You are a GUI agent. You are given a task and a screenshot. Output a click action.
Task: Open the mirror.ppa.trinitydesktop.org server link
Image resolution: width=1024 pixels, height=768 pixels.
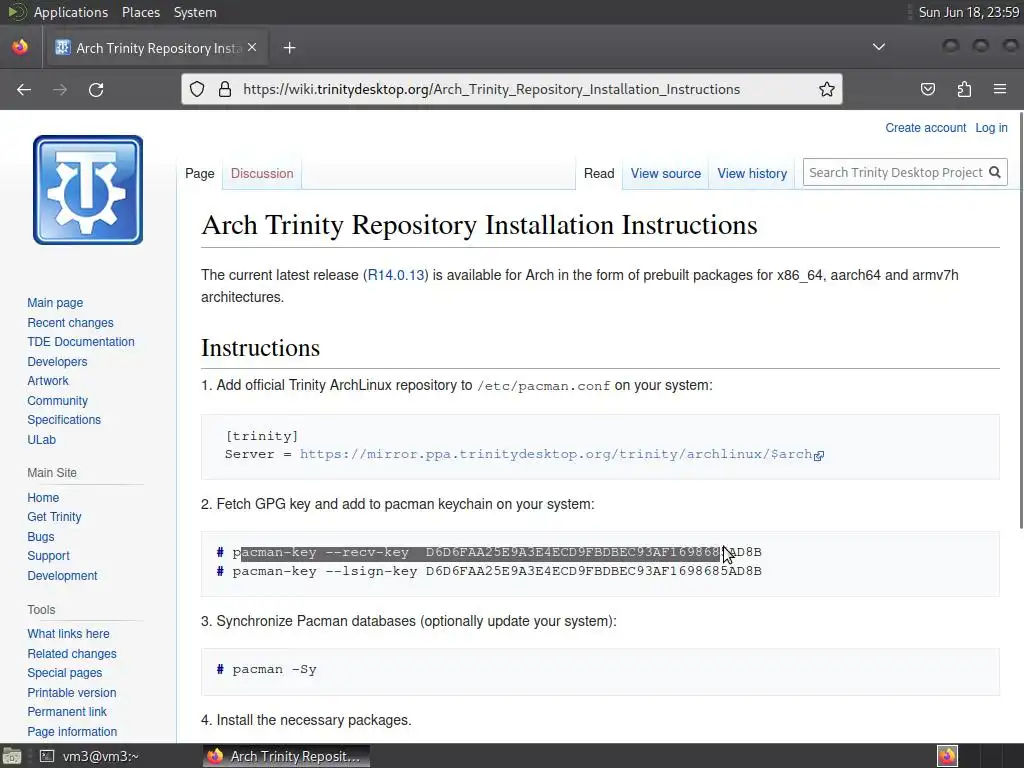click(x=561, y=455)
